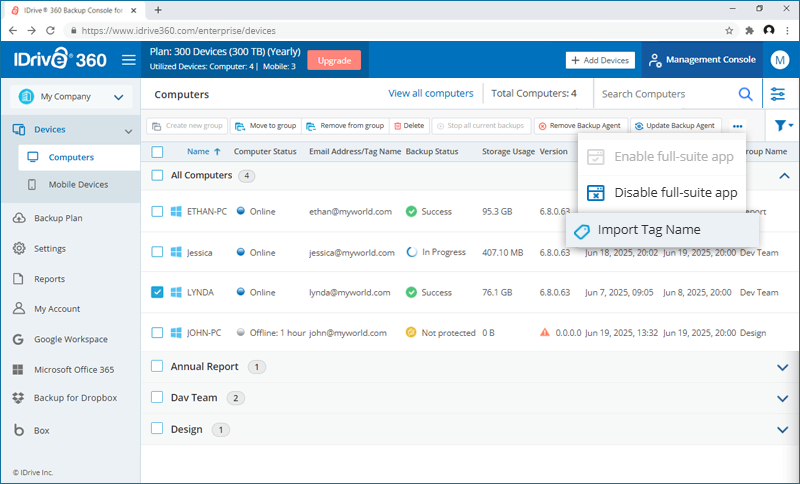Bookmark page with the star icon

click(729, 31)
